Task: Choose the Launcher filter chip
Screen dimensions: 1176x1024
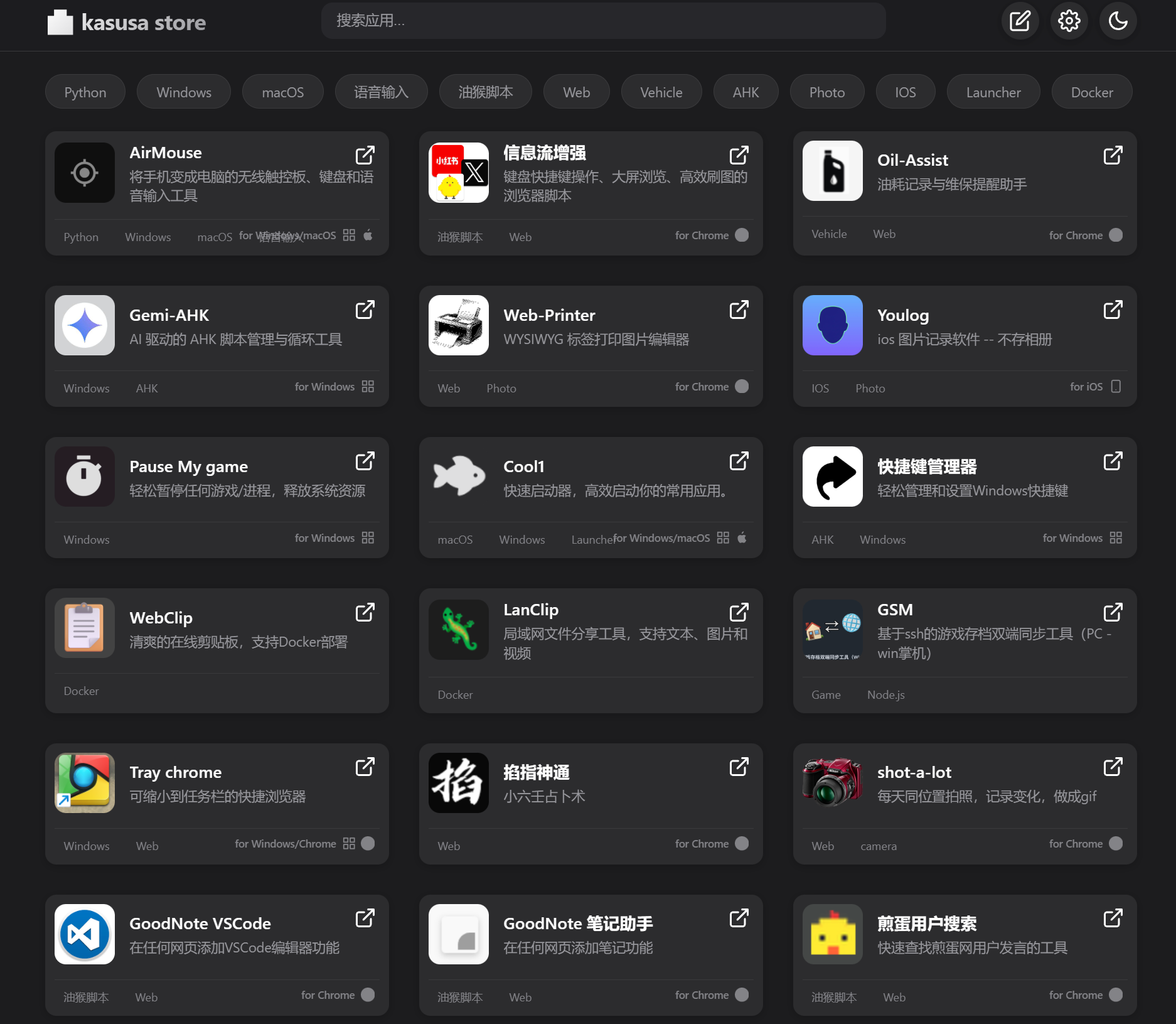Action: [x=993, y=92]
